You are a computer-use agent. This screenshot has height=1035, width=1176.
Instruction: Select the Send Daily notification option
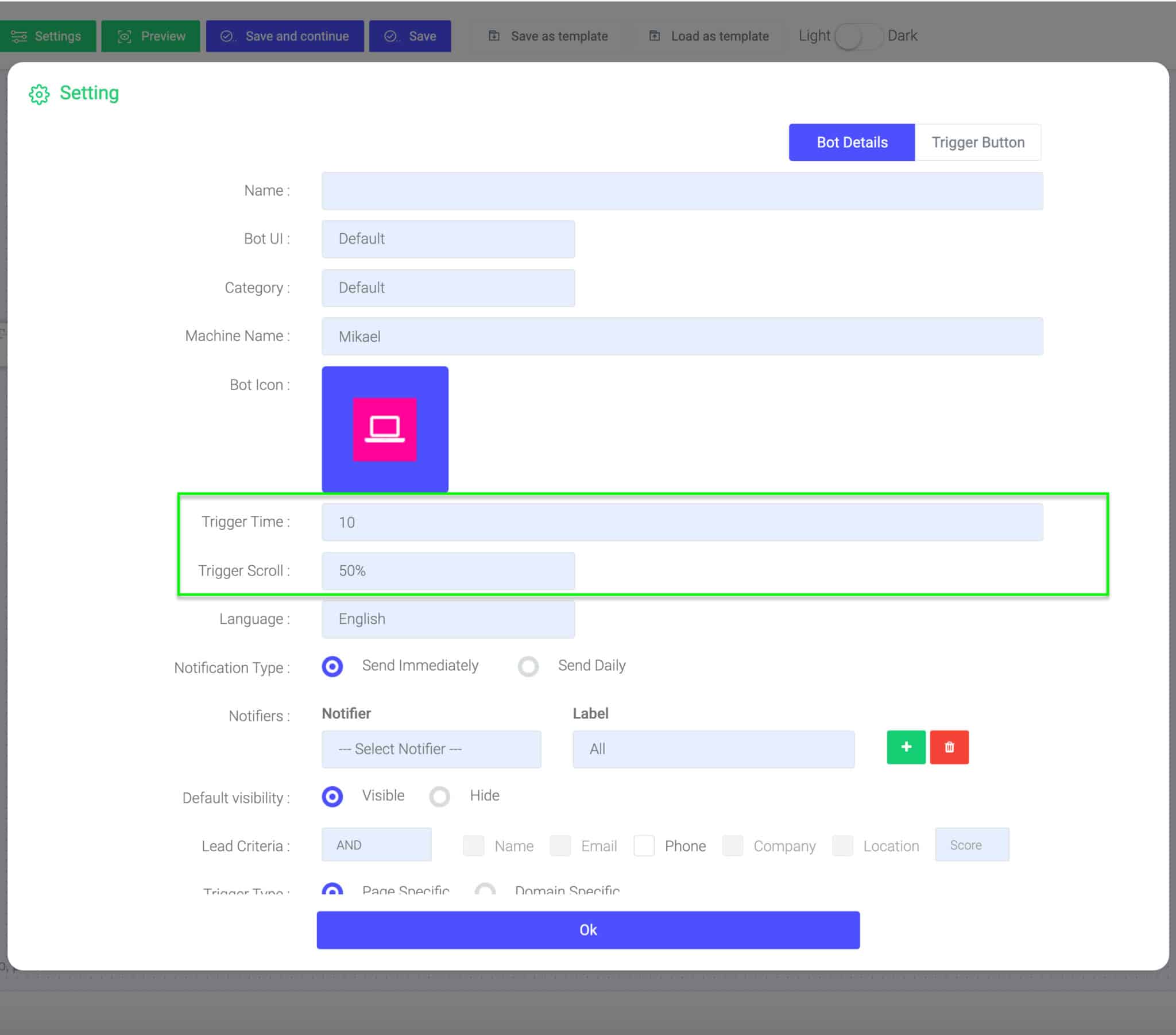pos(528,667)
